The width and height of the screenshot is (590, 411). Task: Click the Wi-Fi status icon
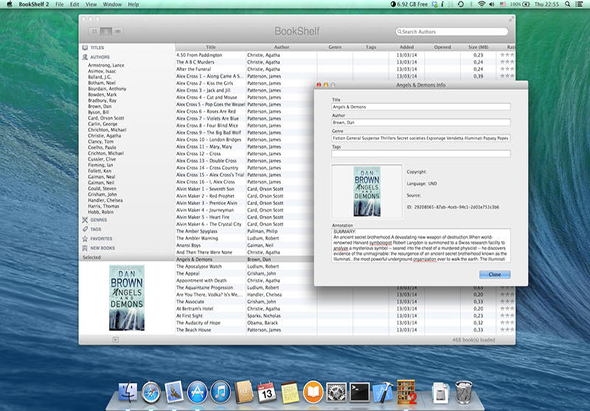point(481,4)
